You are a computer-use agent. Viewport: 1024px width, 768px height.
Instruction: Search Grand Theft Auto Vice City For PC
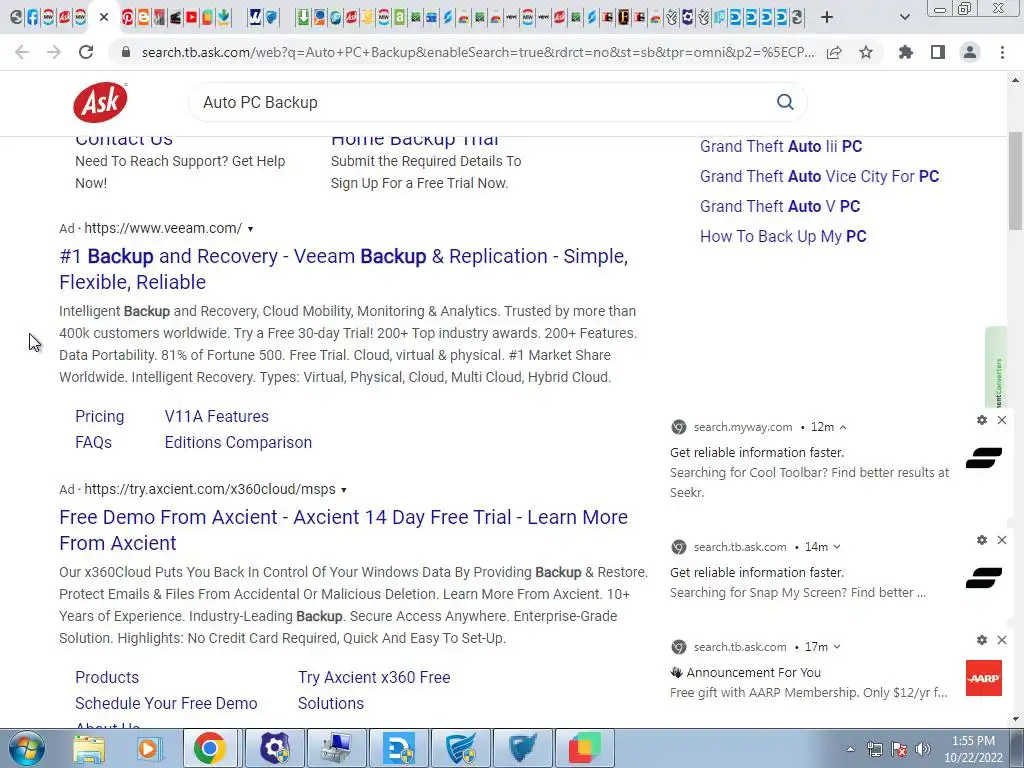click(820, 176)
